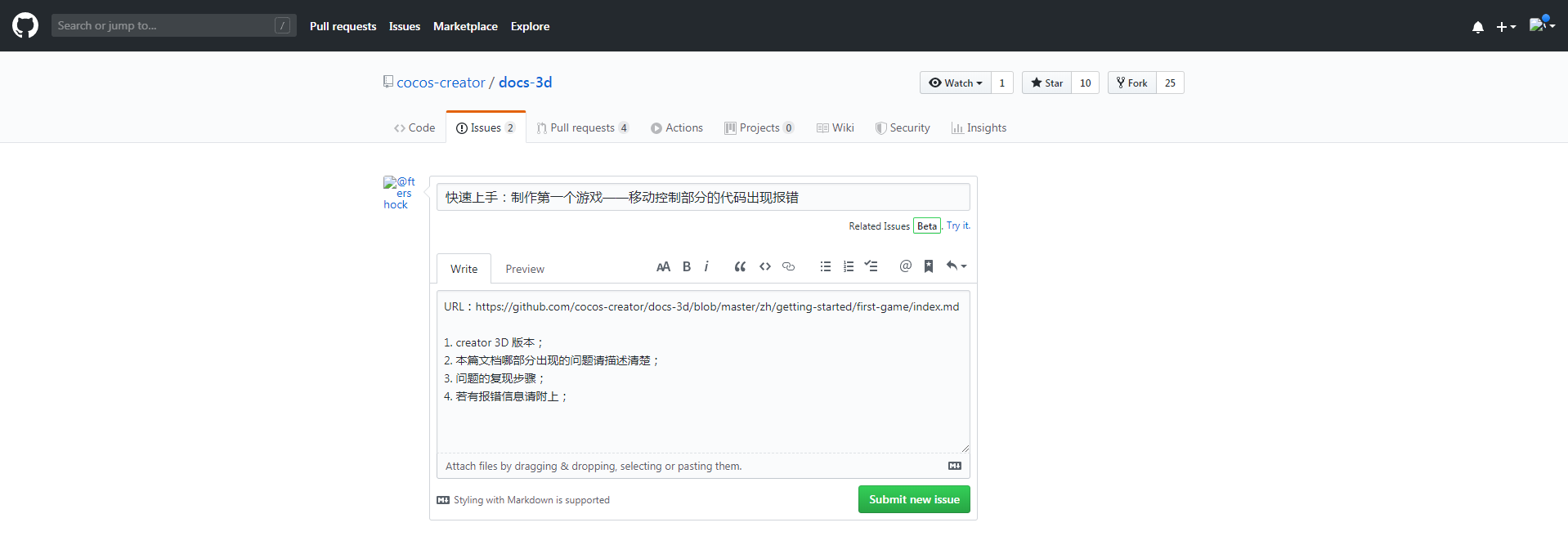Screen dimensions: 1568x545
Task: Insert header text formatting
Action: (x=663, y=266)
